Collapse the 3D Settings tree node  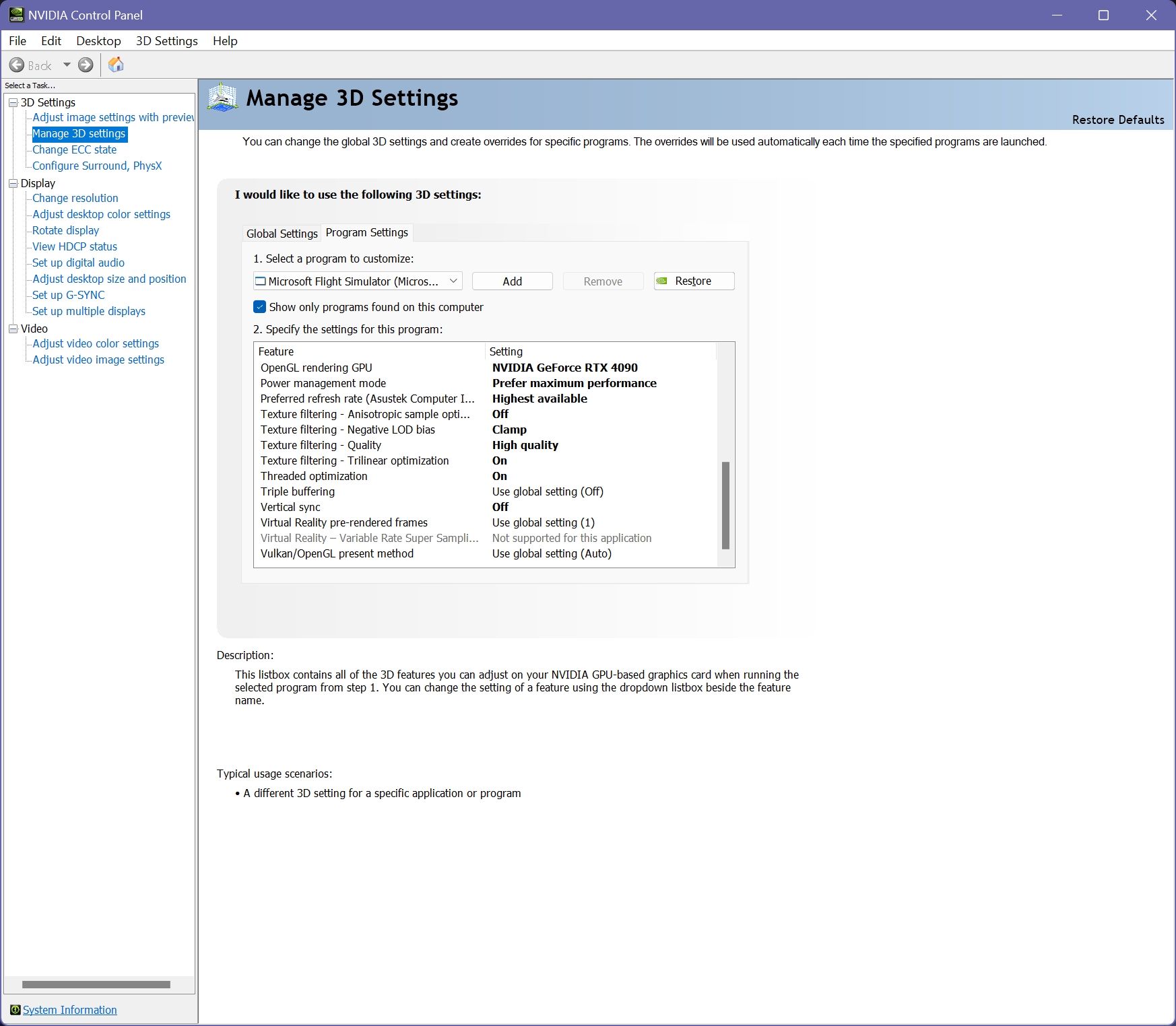(x=13, y=102)
